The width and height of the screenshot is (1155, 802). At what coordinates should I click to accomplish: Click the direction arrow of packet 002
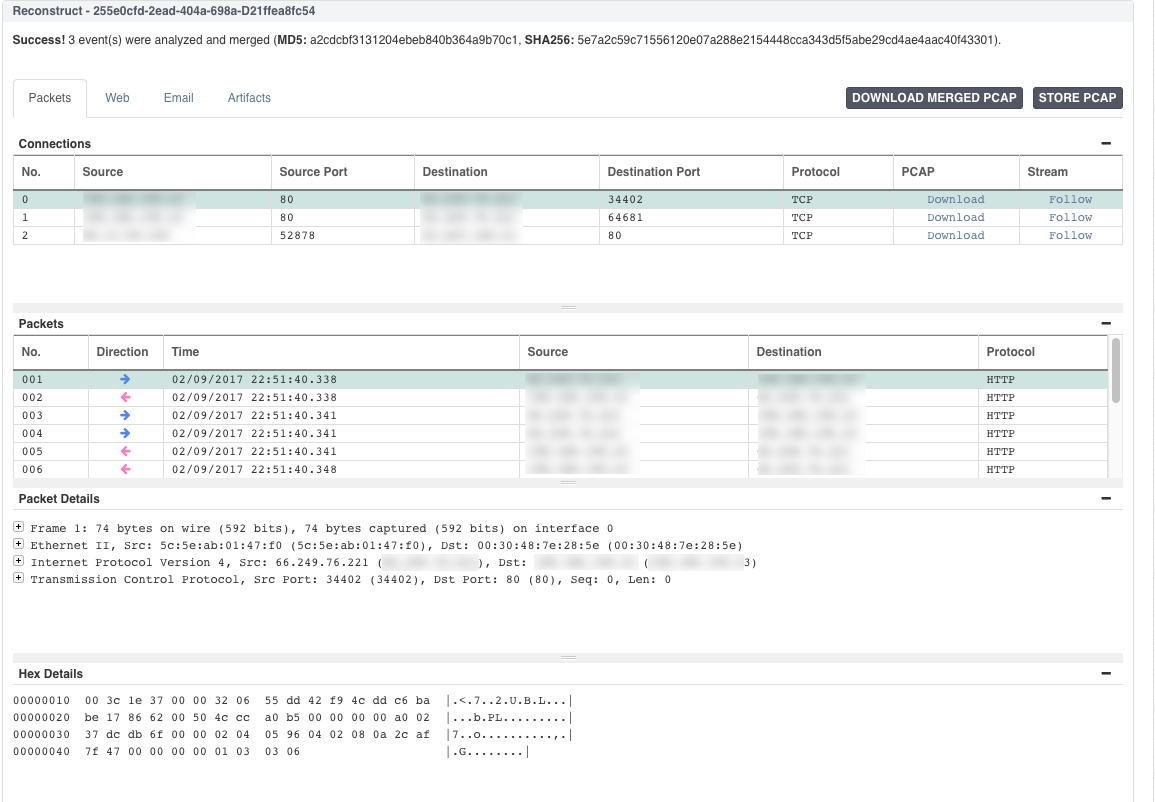125,397
